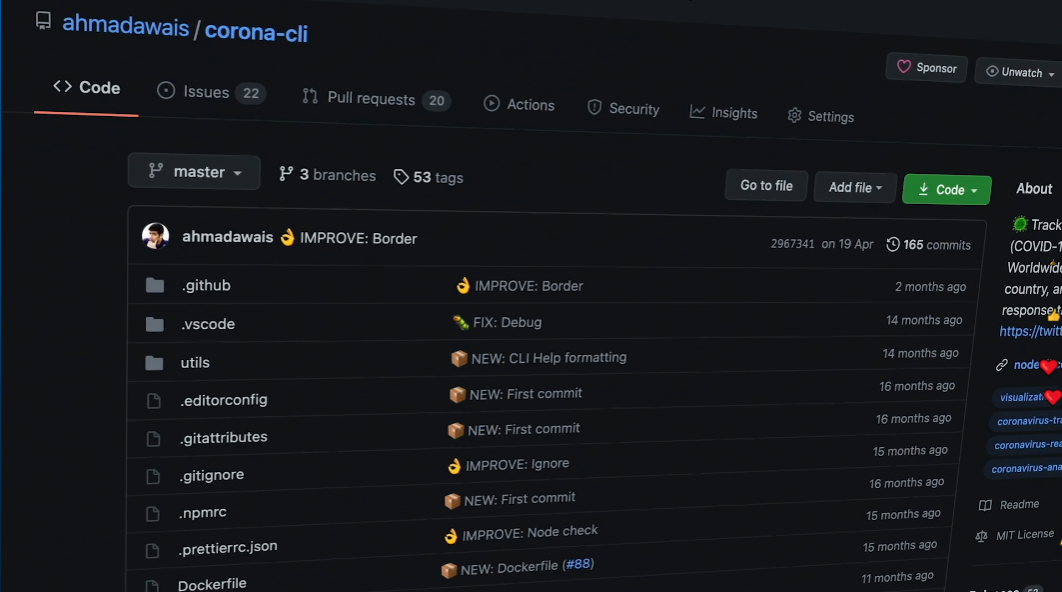Viewport: 1062px width, 592px height.
Task: Open the Unwatch dropdown
Action: [x=1019, y=72]
